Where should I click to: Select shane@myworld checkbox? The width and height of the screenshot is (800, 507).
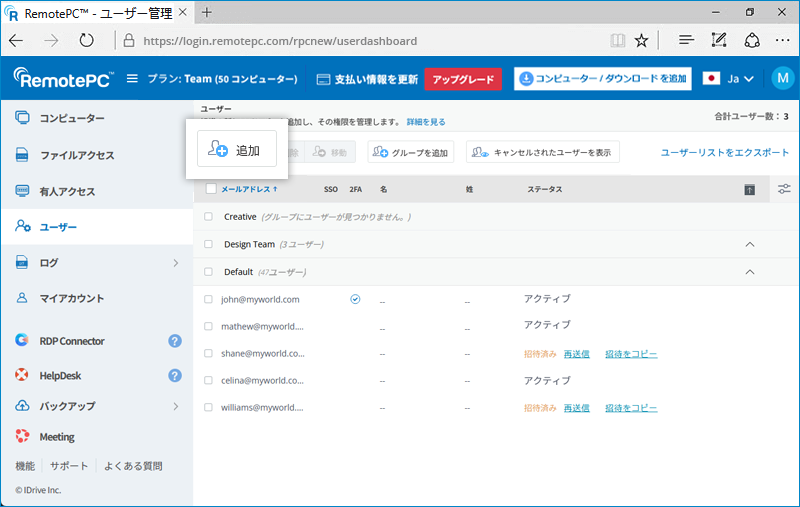[x=208, y=353]
